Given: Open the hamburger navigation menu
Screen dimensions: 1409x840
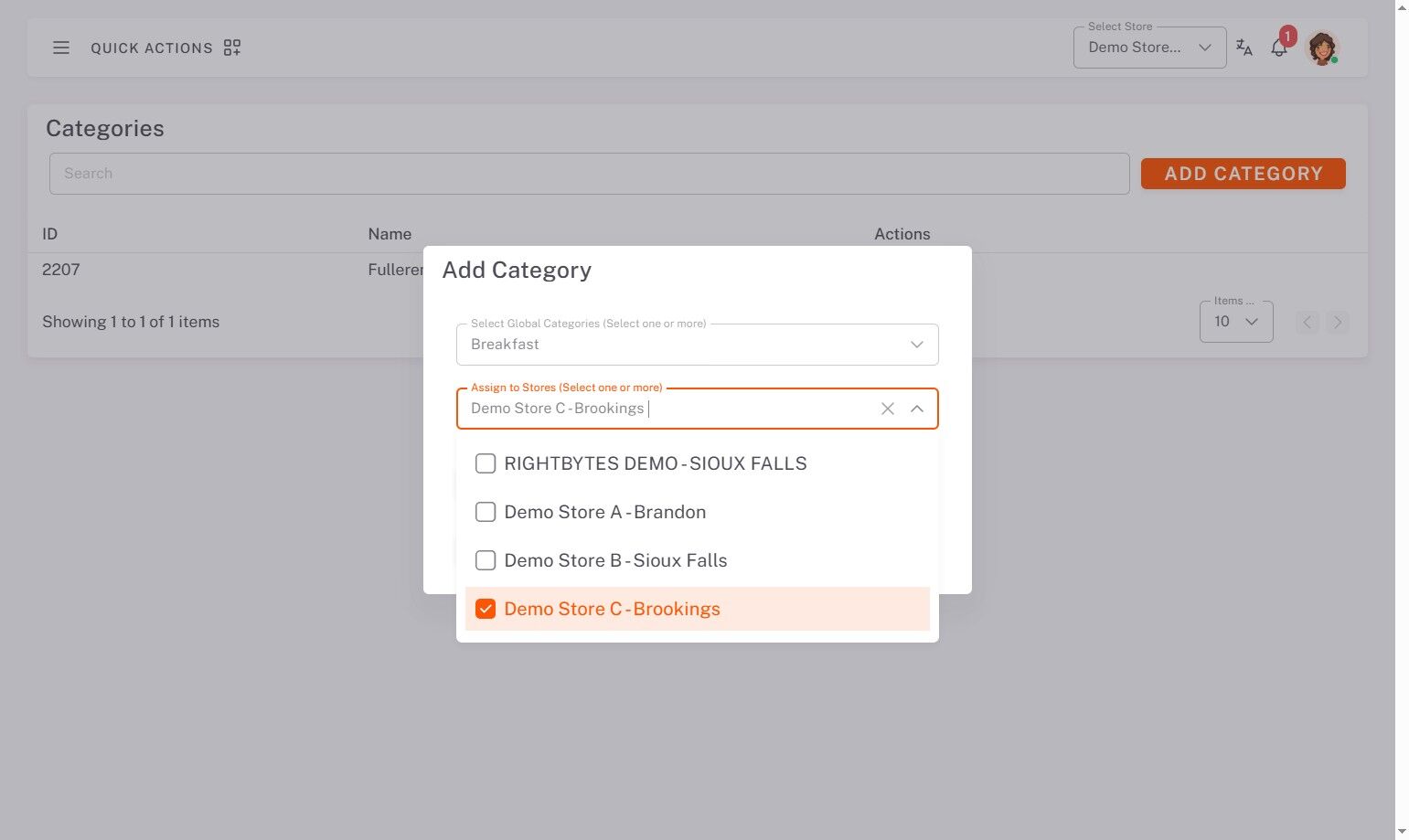Looking at the screenshot, I should 61,48.
